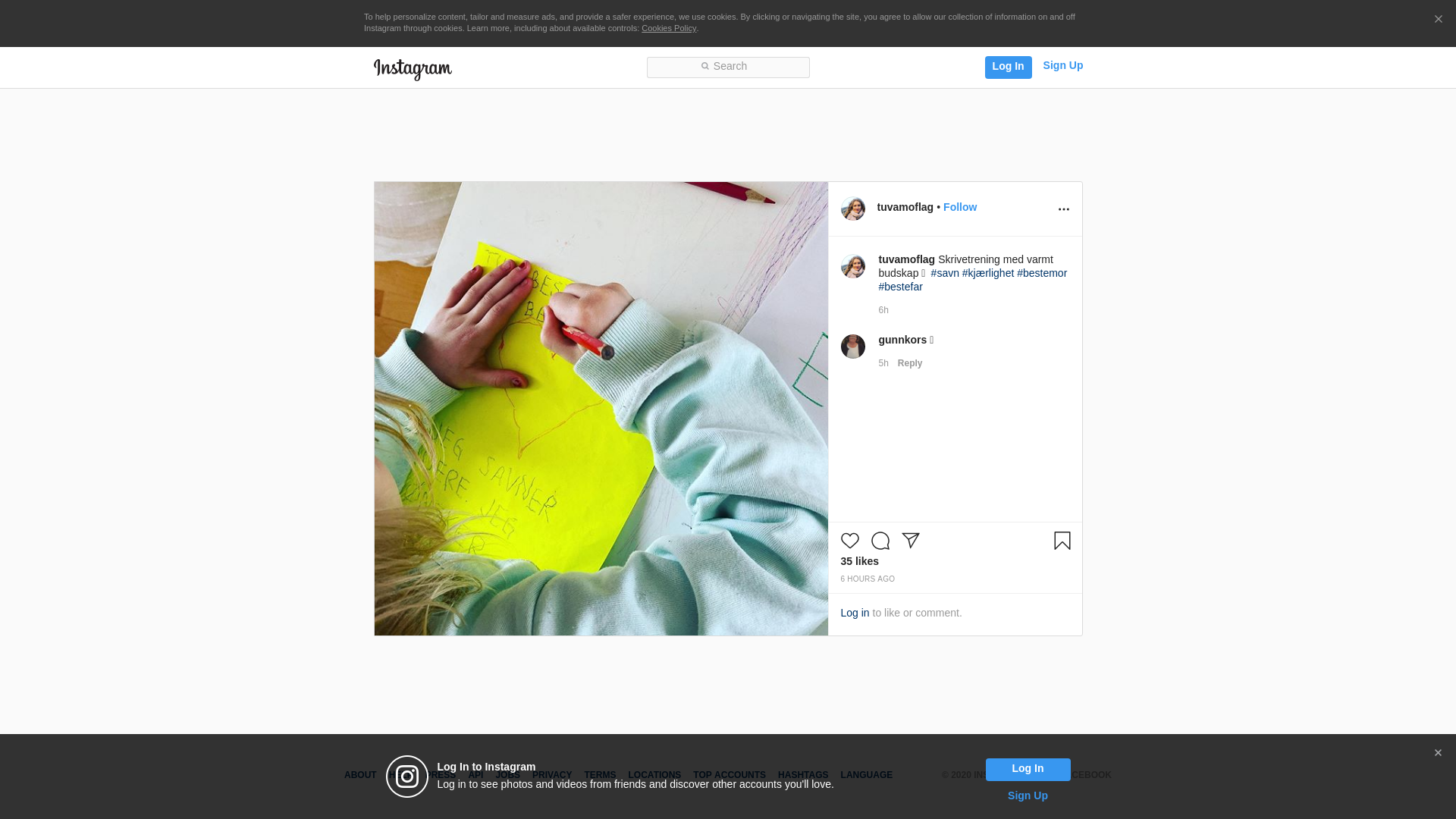Open the three-dot more options menu

coord(1063,209)
